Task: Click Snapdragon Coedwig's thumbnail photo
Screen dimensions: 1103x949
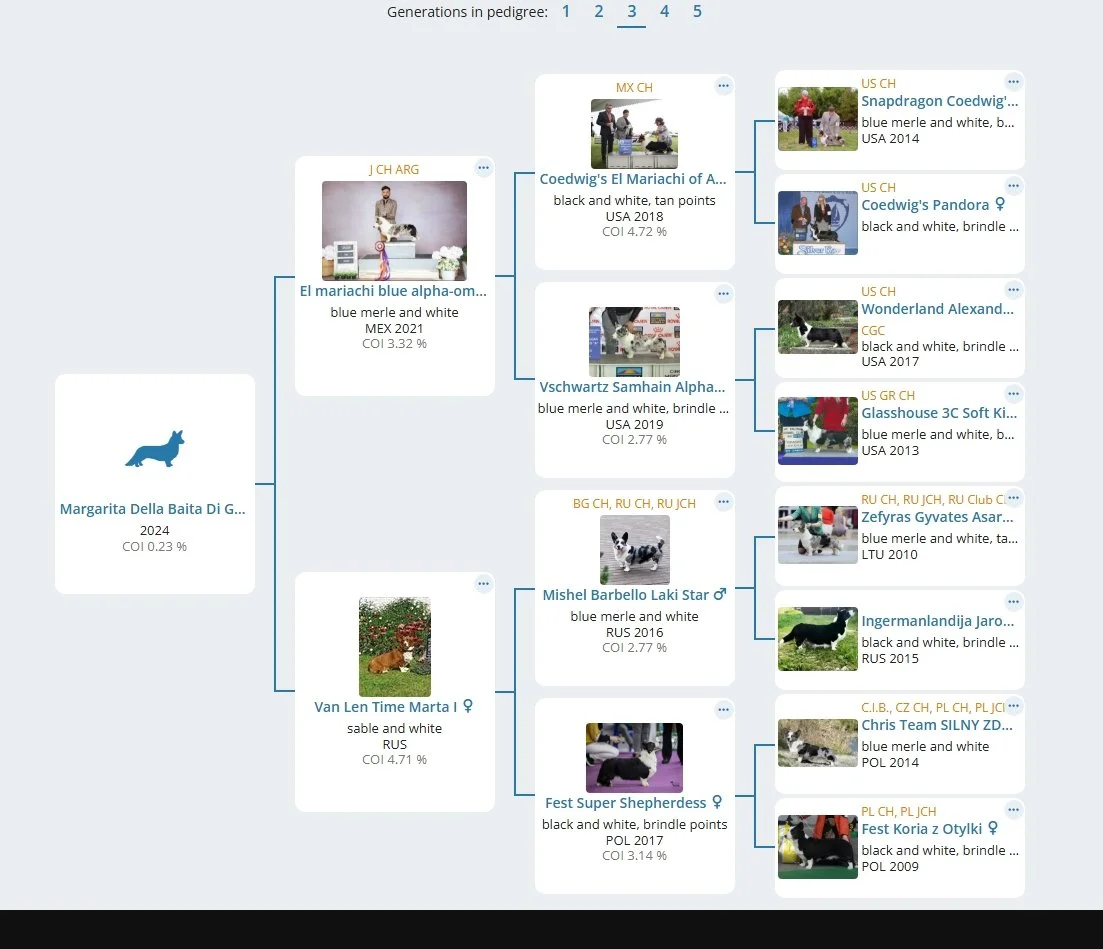Action: [817, 119]
